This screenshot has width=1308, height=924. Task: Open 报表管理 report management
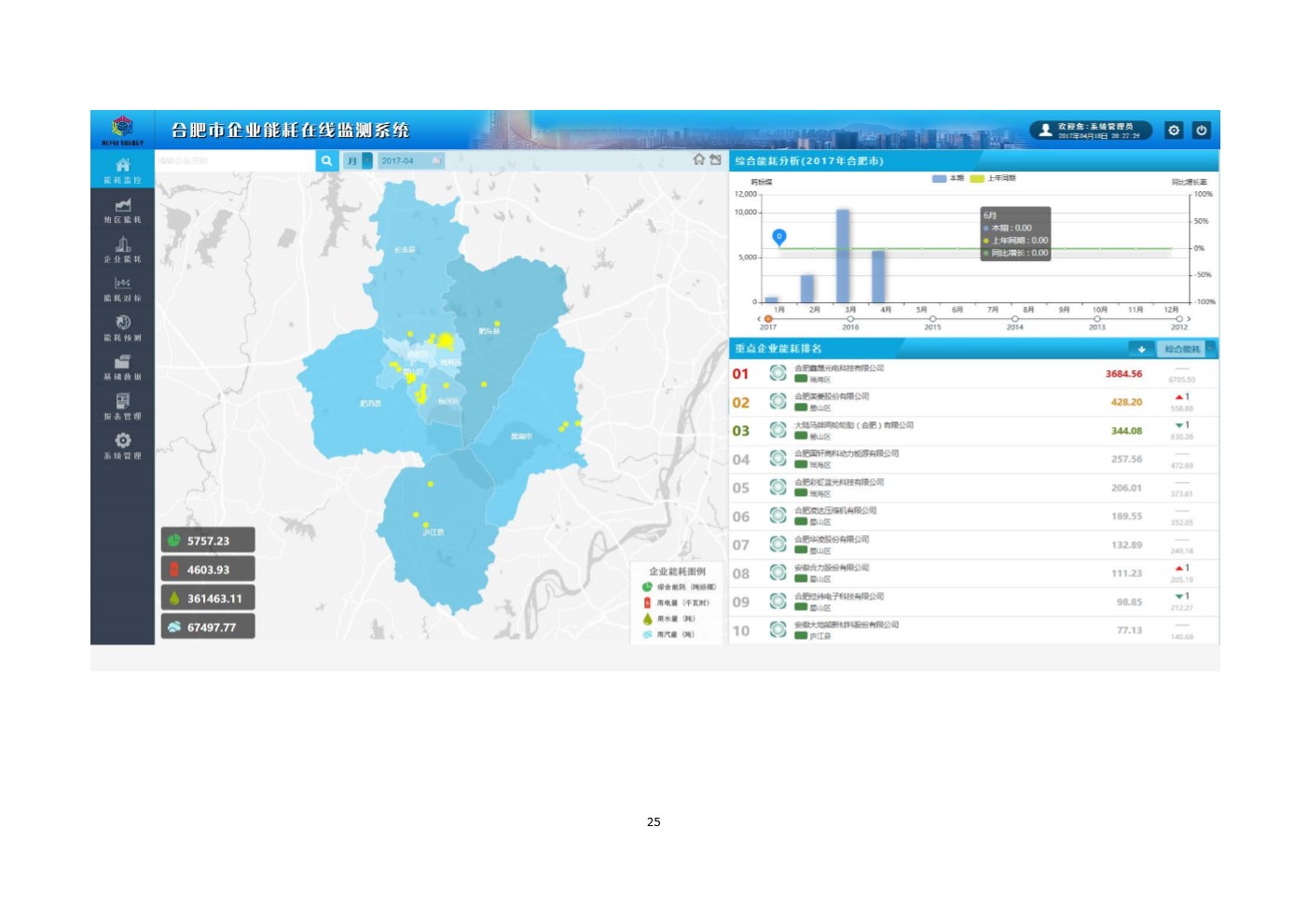pyautogui.click(x=122, y=407)
